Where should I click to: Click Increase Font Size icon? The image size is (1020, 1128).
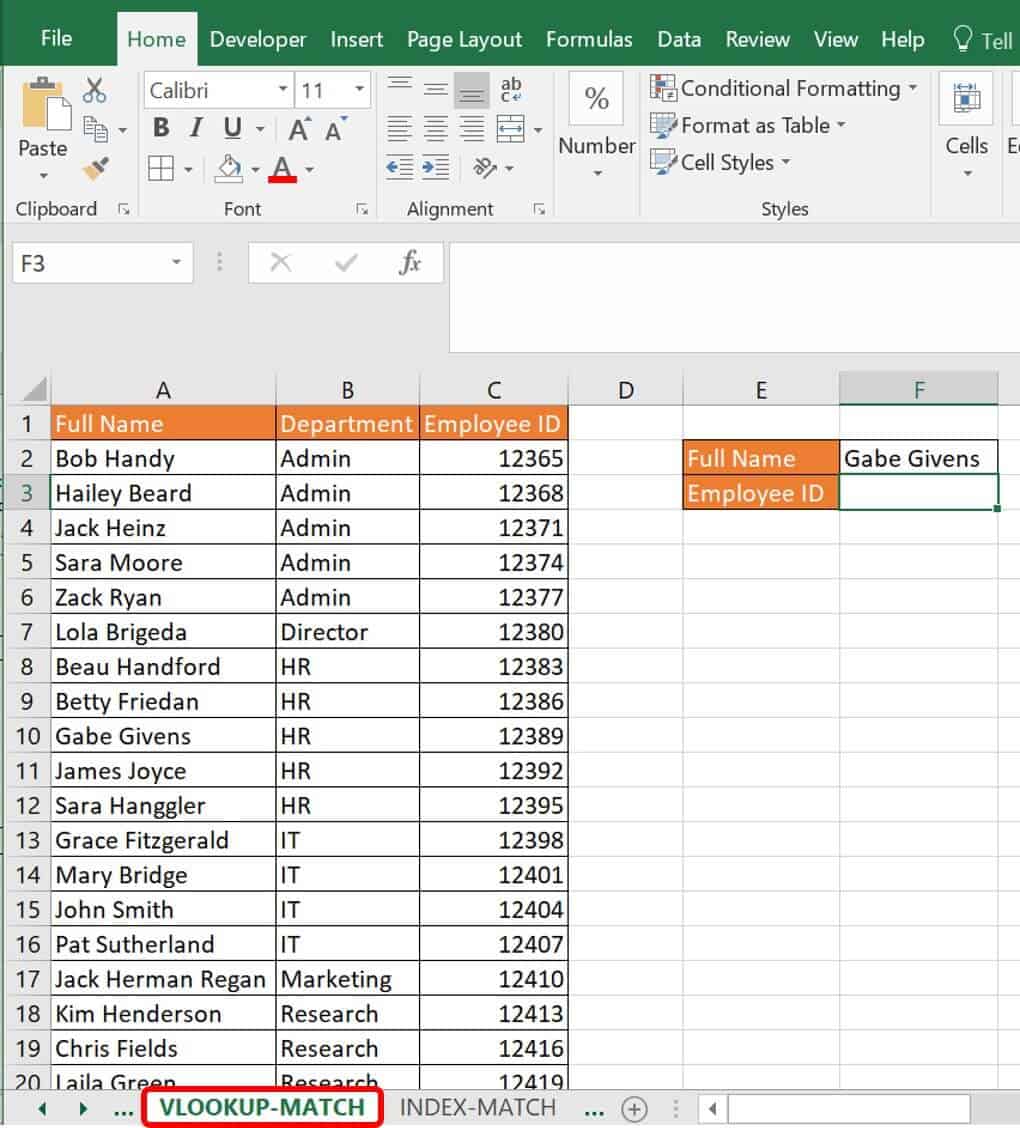pos(299,129)
